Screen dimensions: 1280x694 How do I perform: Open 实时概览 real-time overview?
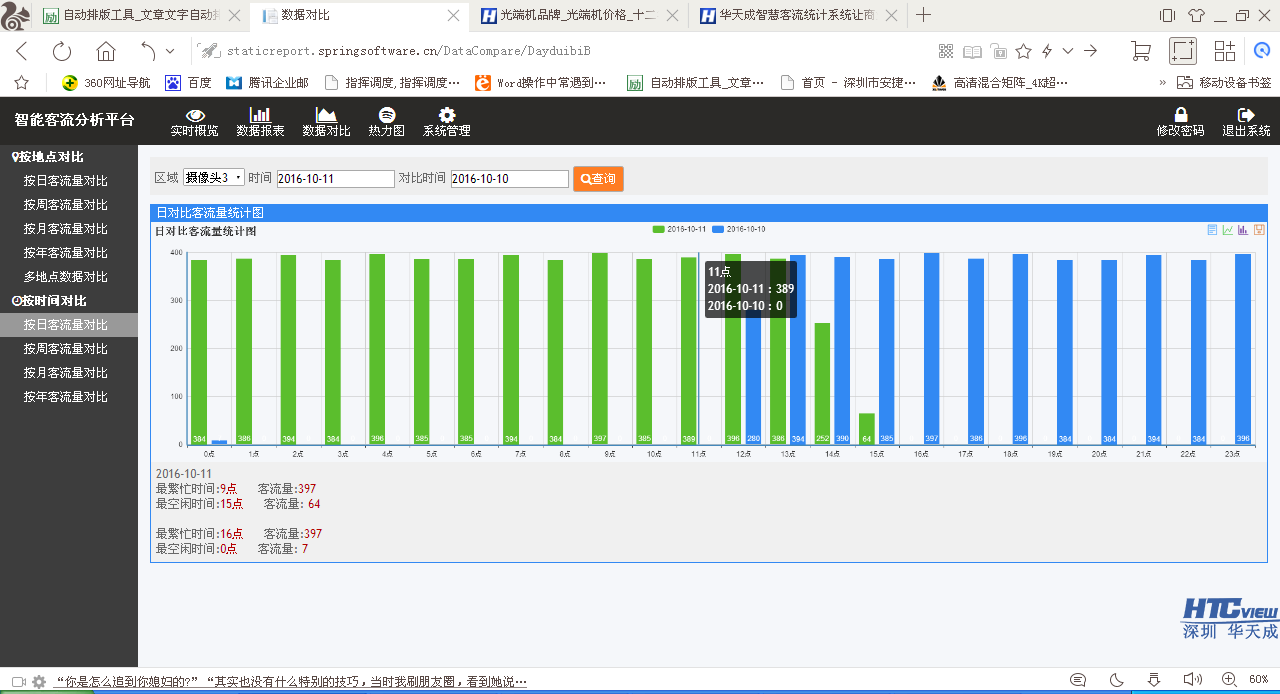[x=194, y=122]
